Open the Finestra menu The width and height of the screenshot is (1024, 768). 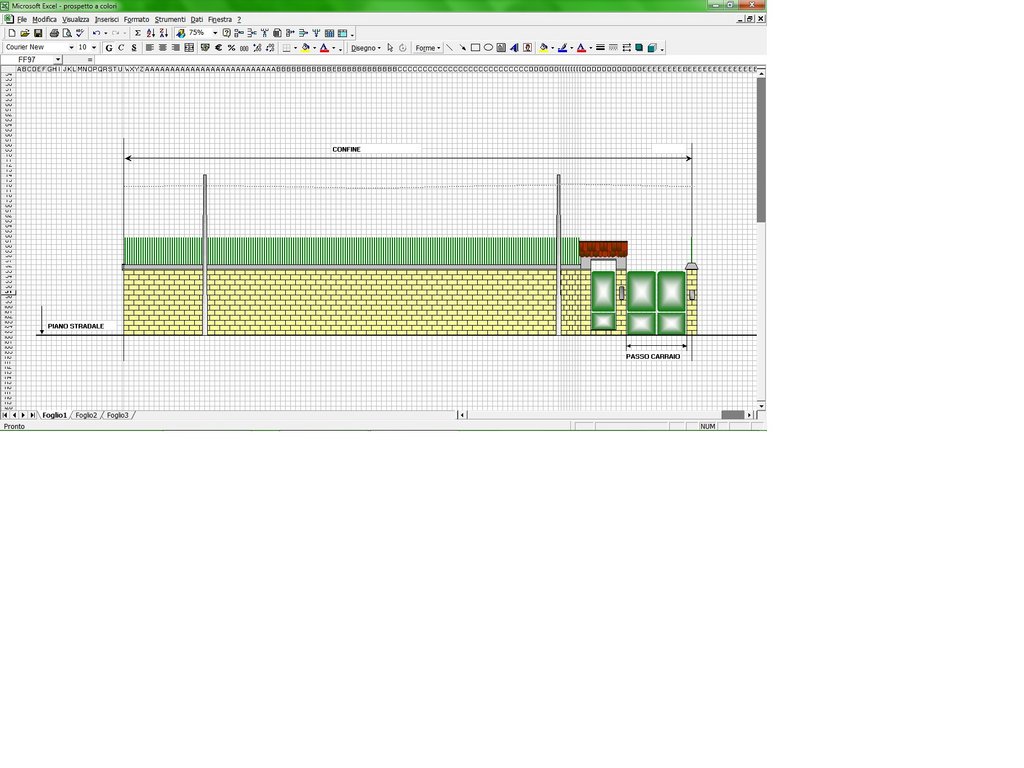[x=219, y=20]
